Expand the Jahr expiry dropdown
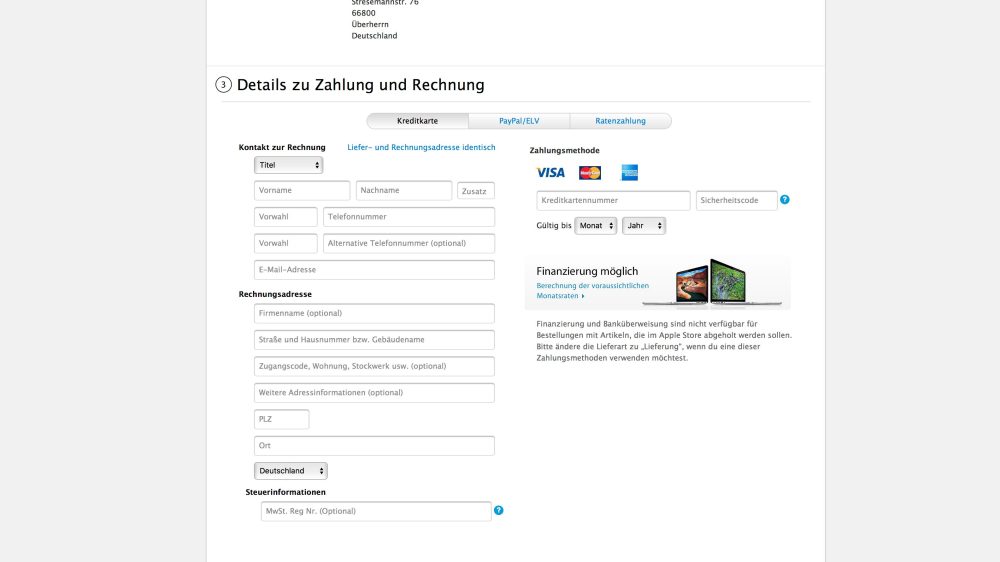1000x562 pixels. (643, 226)
